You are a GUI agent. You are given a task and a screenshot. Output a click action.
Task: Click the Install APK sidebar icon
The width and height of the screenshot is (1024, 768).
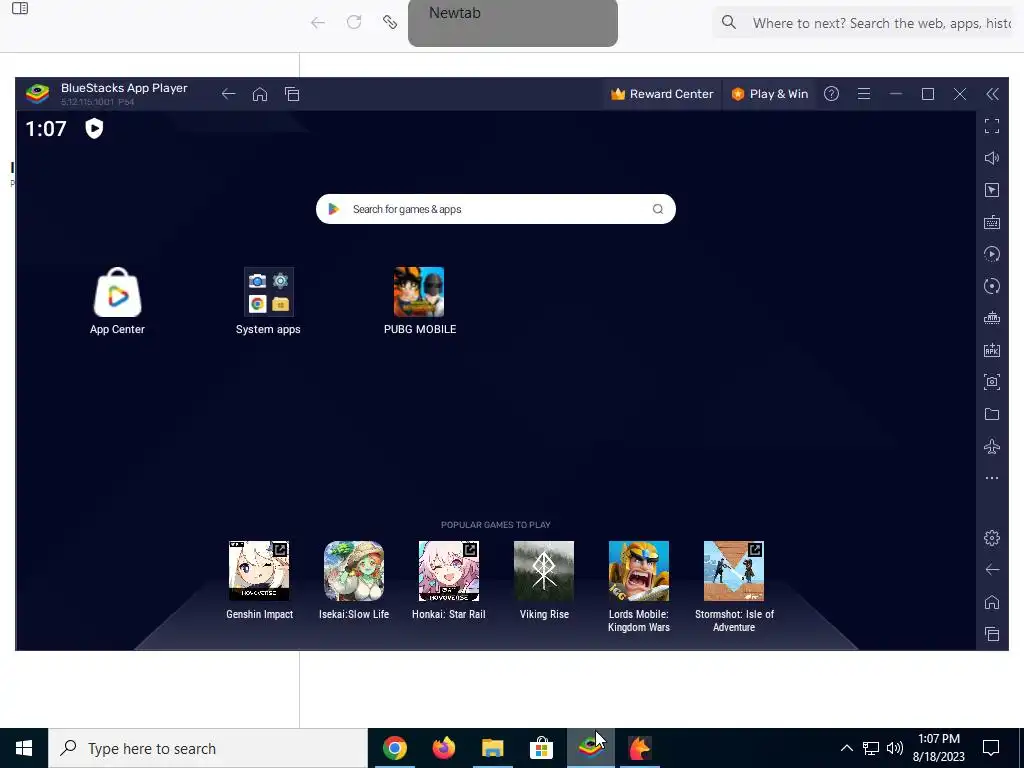[992, 350]
